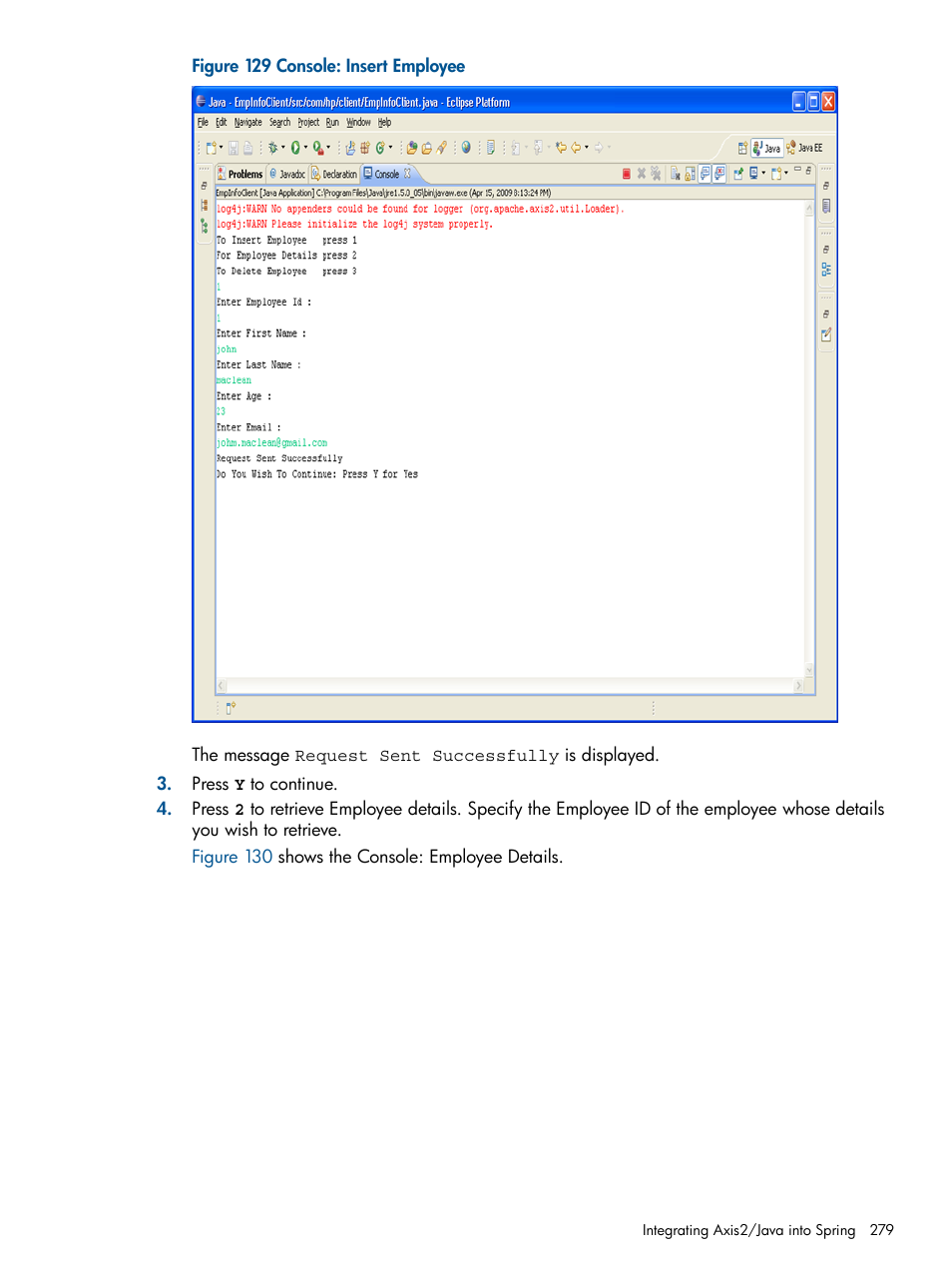Screen dimensions: 952x1269
Task: Click the Last Edit Location arrow icon
Action: (x=561, y=148)
